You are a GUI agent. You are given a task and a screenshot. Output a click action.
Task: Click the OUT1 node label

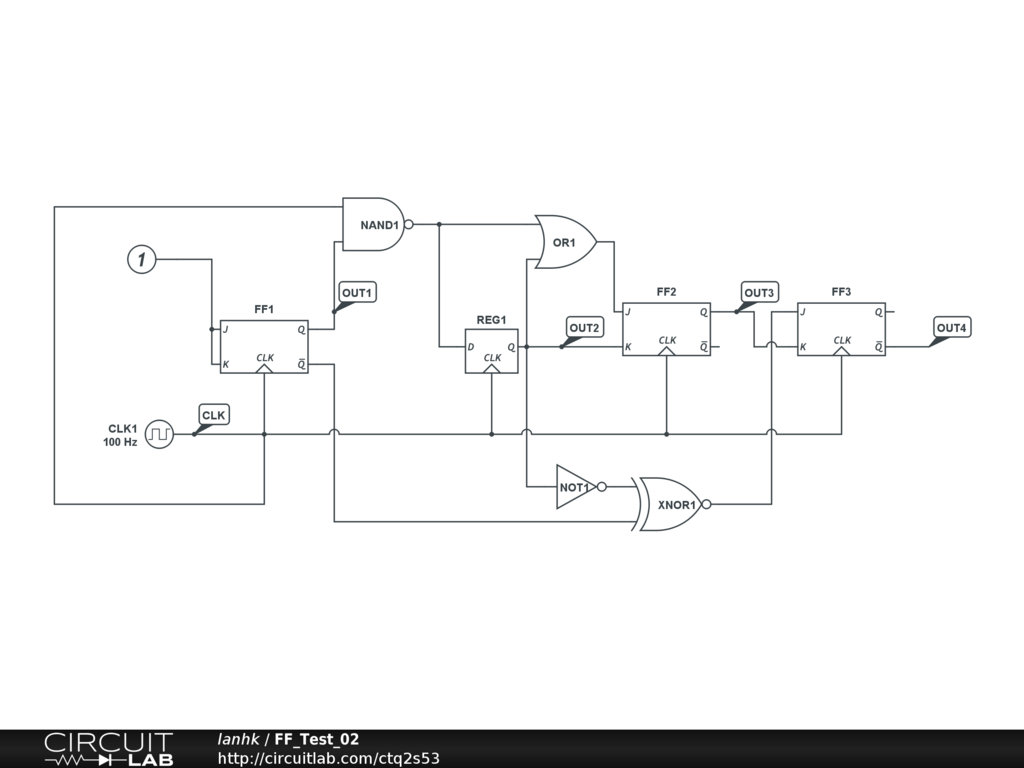[357, 293]
